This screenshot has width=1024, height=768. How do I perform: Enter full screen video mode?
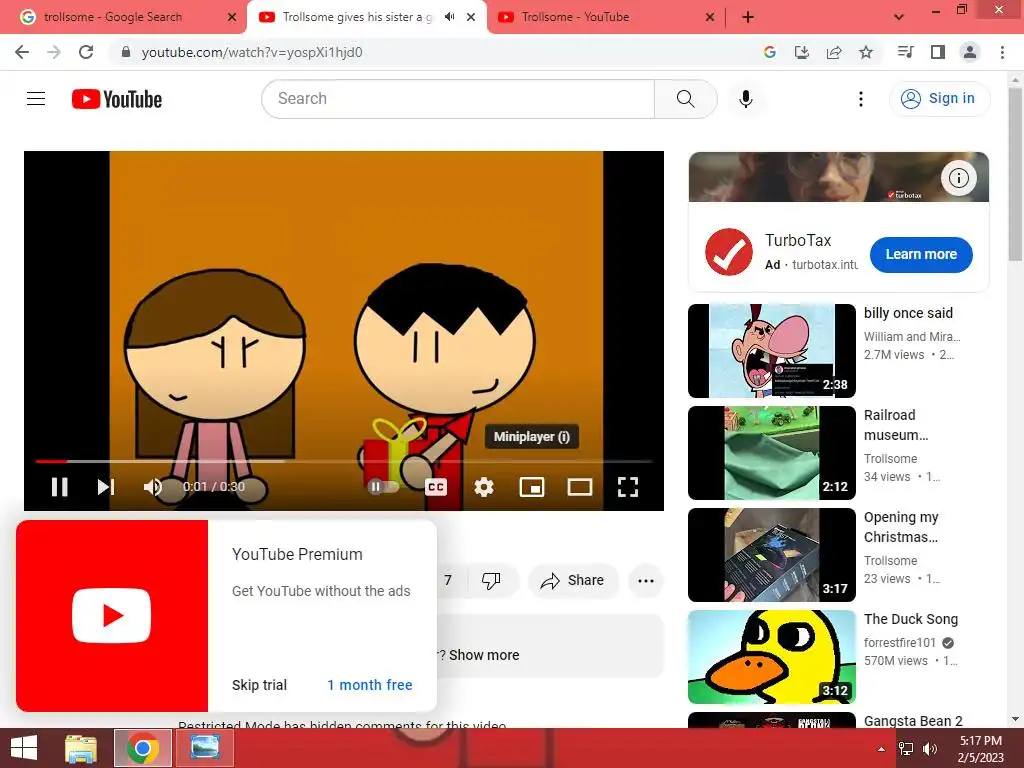click(628, 487)
